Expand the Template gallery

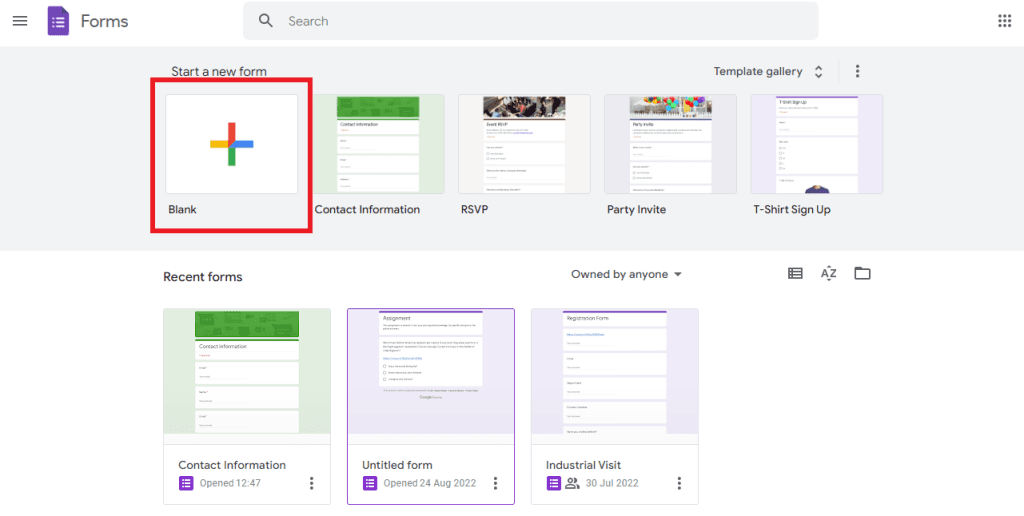(768, 72)
